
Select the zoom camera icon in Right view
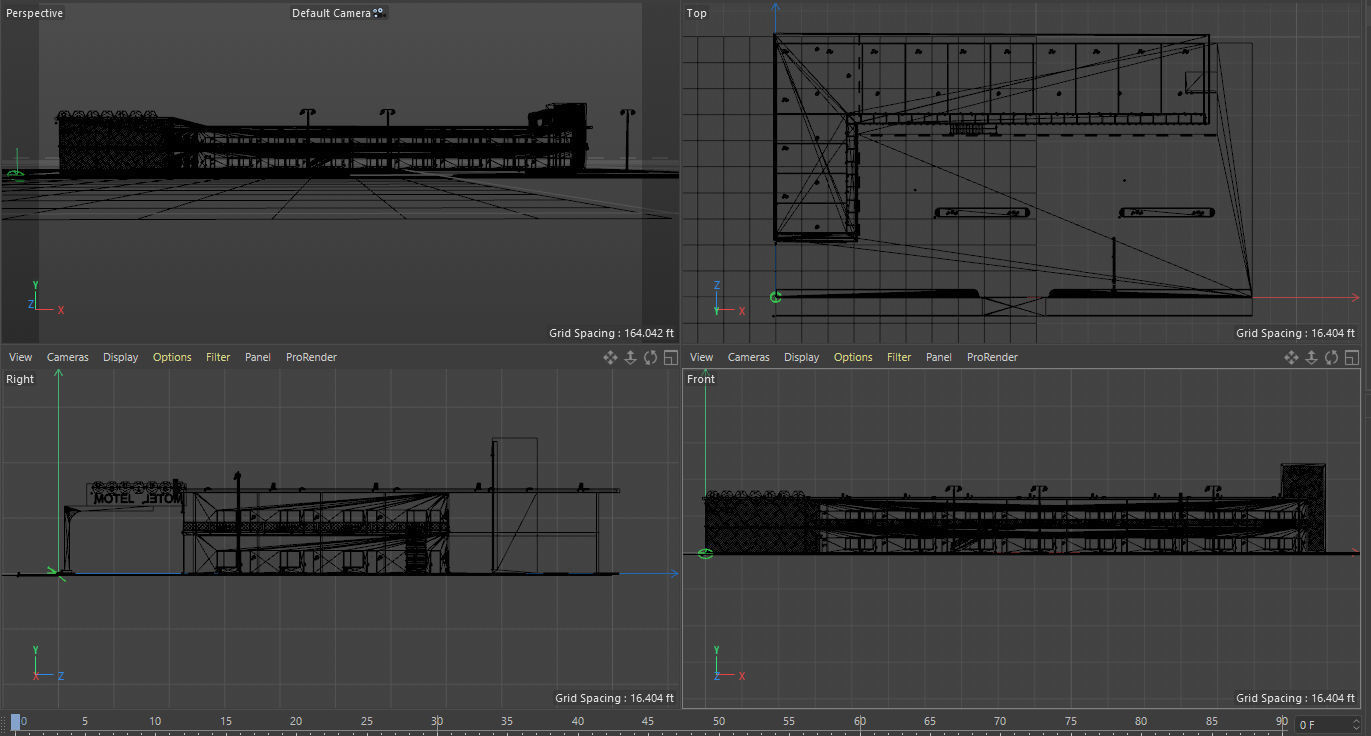click(x=630, y=357)
